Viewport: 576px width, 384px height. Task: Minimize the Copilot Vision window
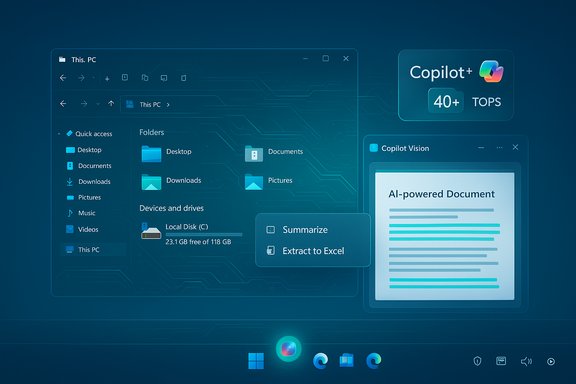[481, 148]
